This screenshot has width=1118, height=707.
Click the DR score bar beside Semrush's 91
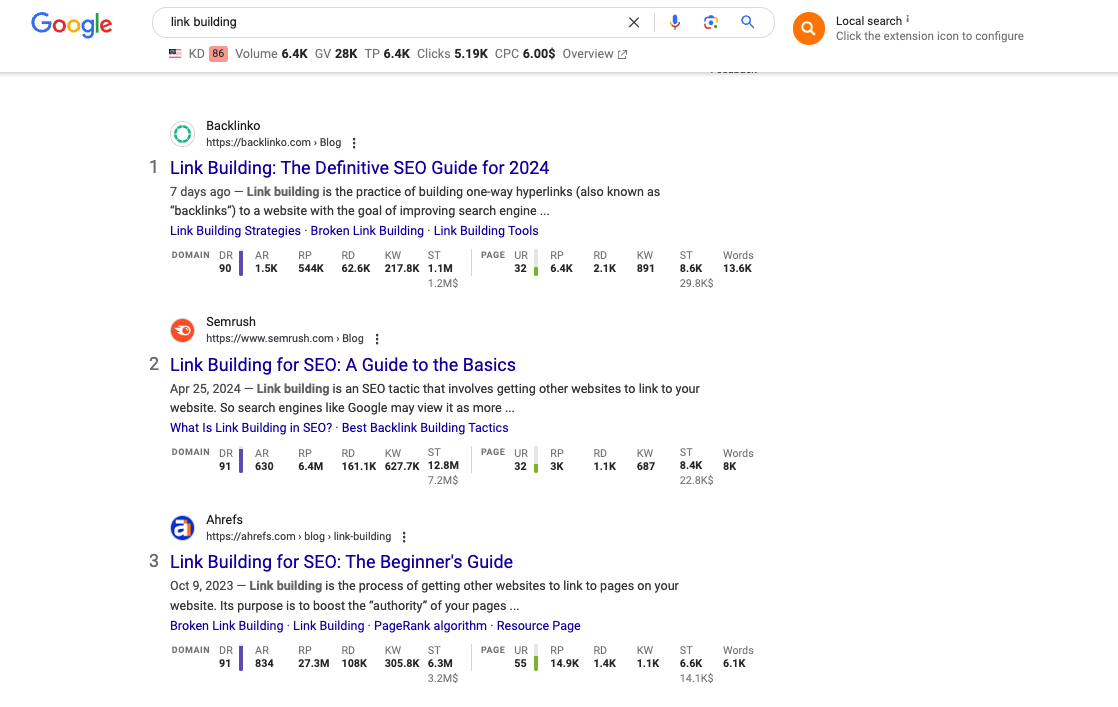coord(239,461)
